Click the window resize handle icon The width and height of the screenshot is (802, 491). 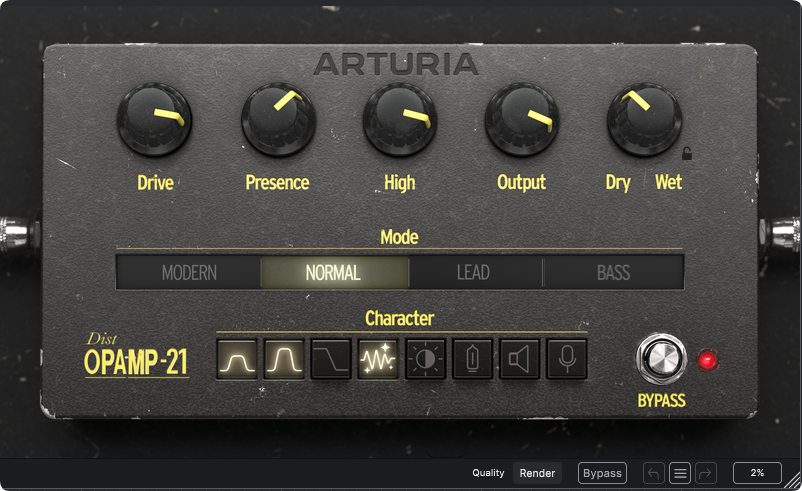[x=794, y=481]
